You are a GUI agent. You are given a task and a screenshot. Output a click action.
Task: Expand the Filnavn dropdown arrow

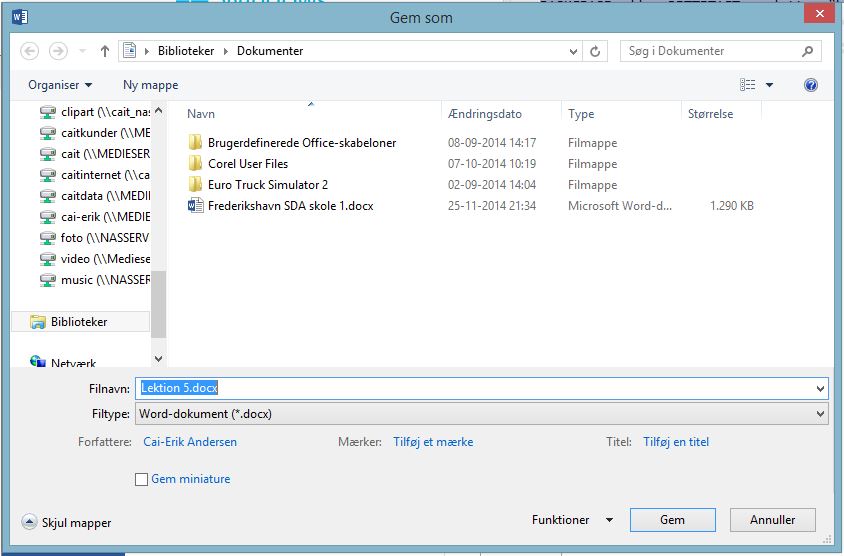[x=820, y=389]
